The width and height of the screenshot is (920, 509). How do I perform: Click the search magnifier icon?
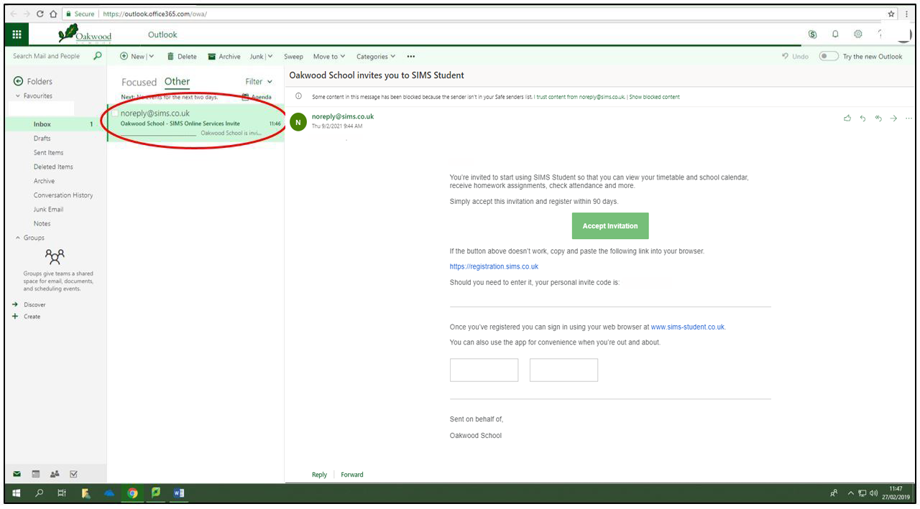pyautogui.click(x=97, y=56)
